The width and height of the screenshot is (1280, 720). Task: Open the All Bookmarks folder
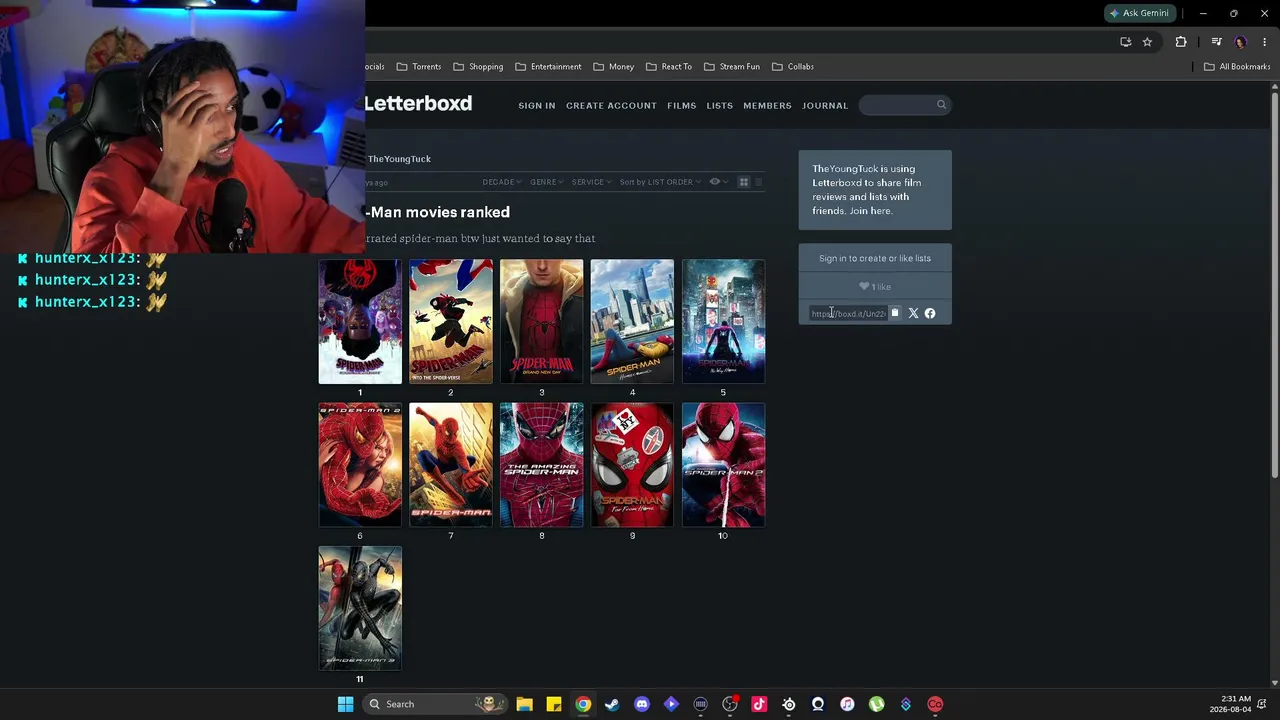pos(1237,67)
